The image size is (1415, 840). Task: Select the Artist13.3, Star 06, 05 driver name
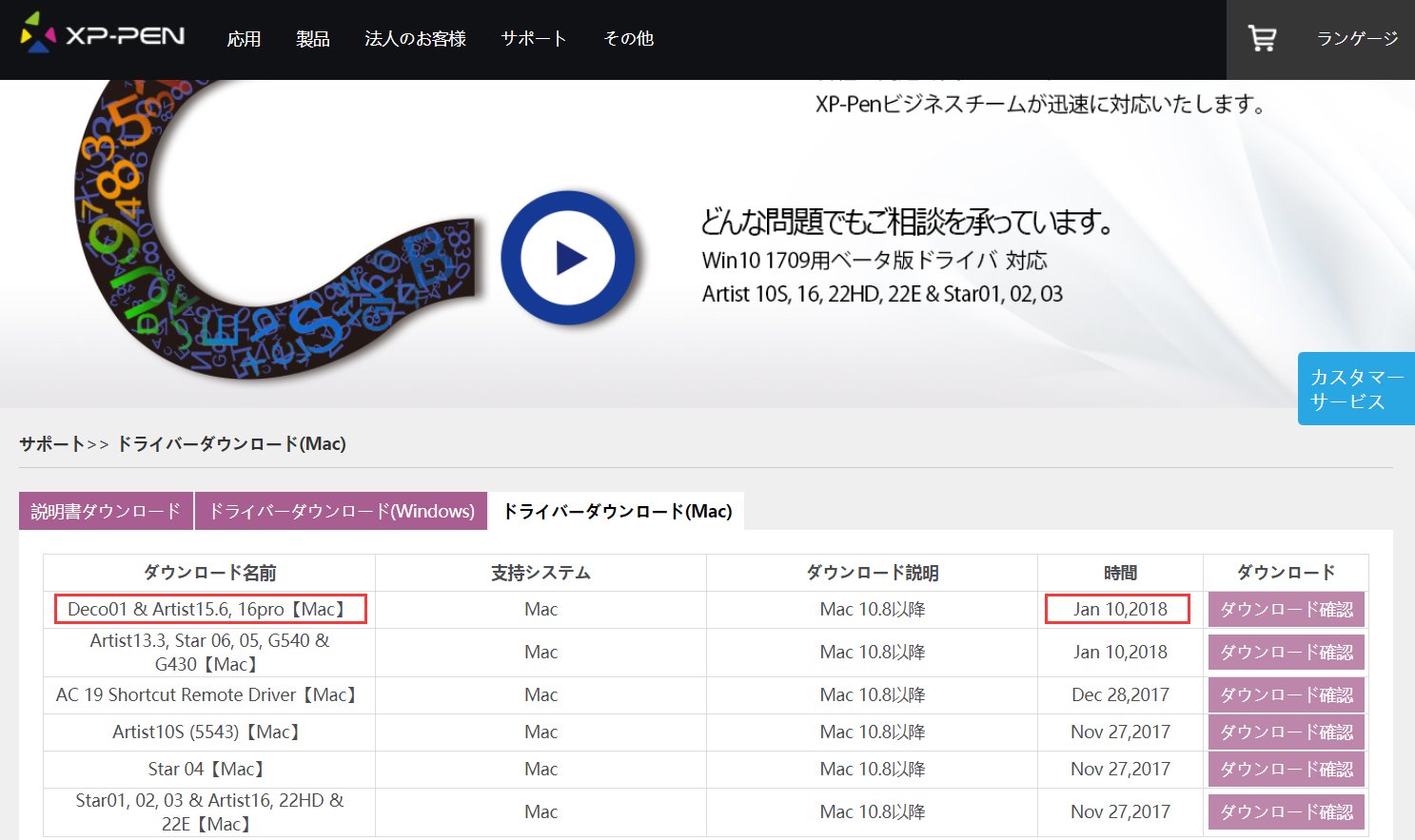point(209,653)
